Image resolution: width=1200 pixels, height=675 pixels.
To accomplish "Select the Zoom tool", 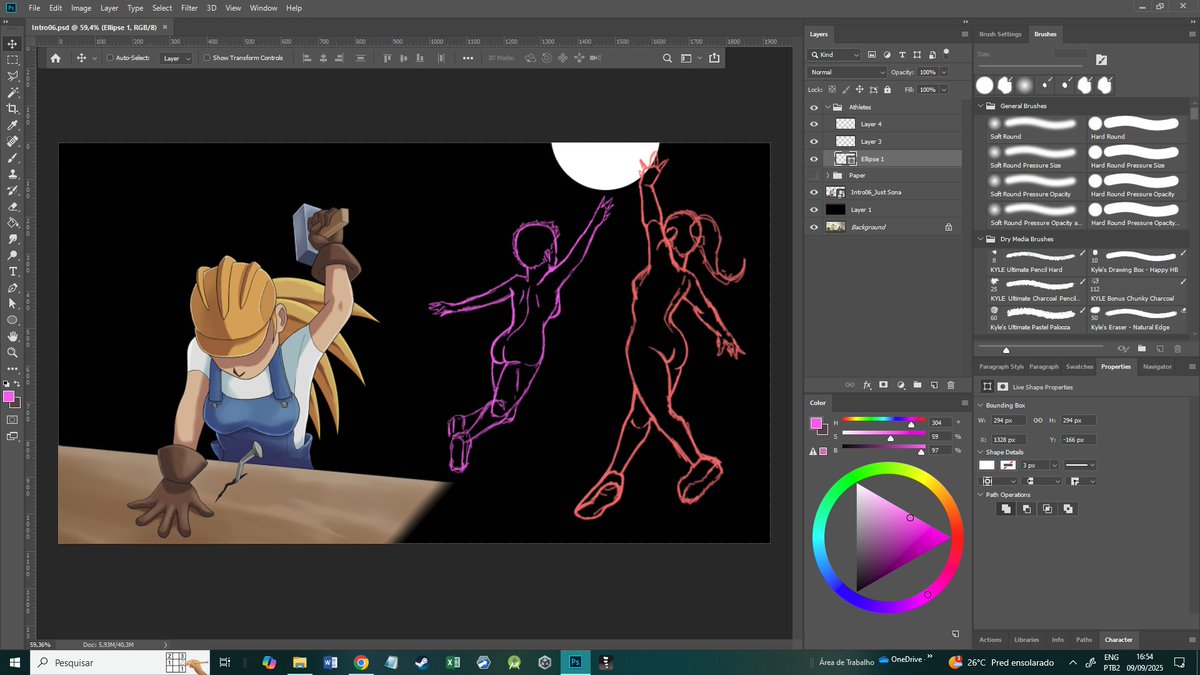I will (x=13, y=352).
